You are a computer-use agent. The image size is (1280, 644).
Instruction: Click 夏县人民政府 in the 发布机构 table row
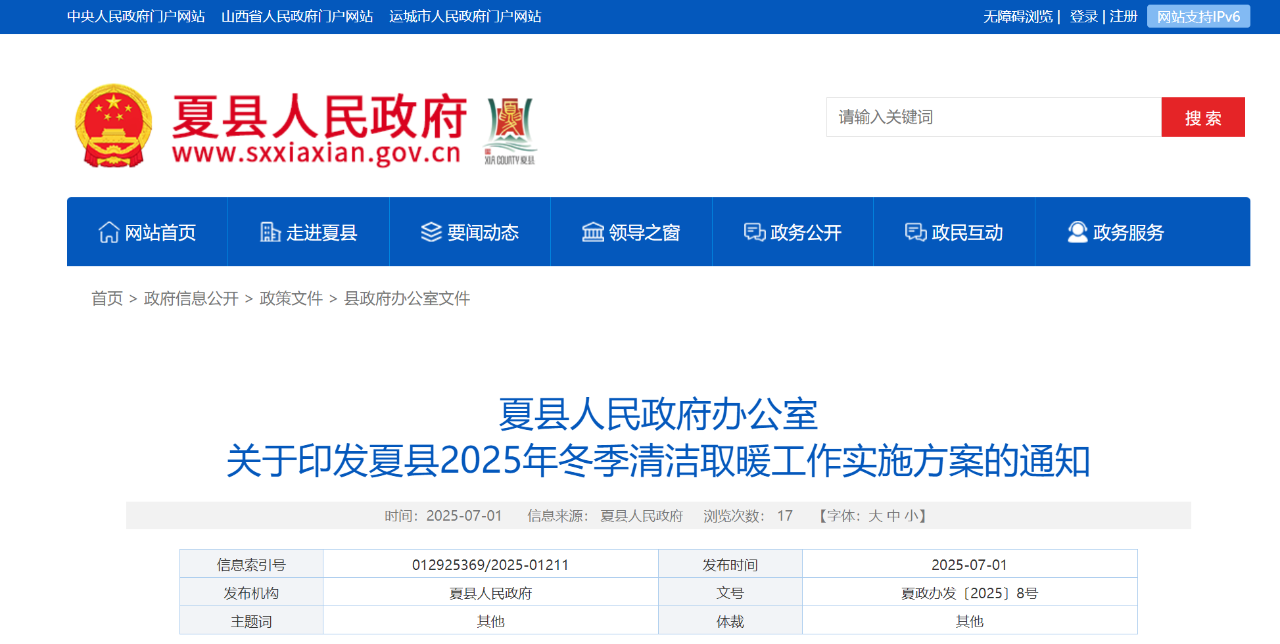point(490,593)
